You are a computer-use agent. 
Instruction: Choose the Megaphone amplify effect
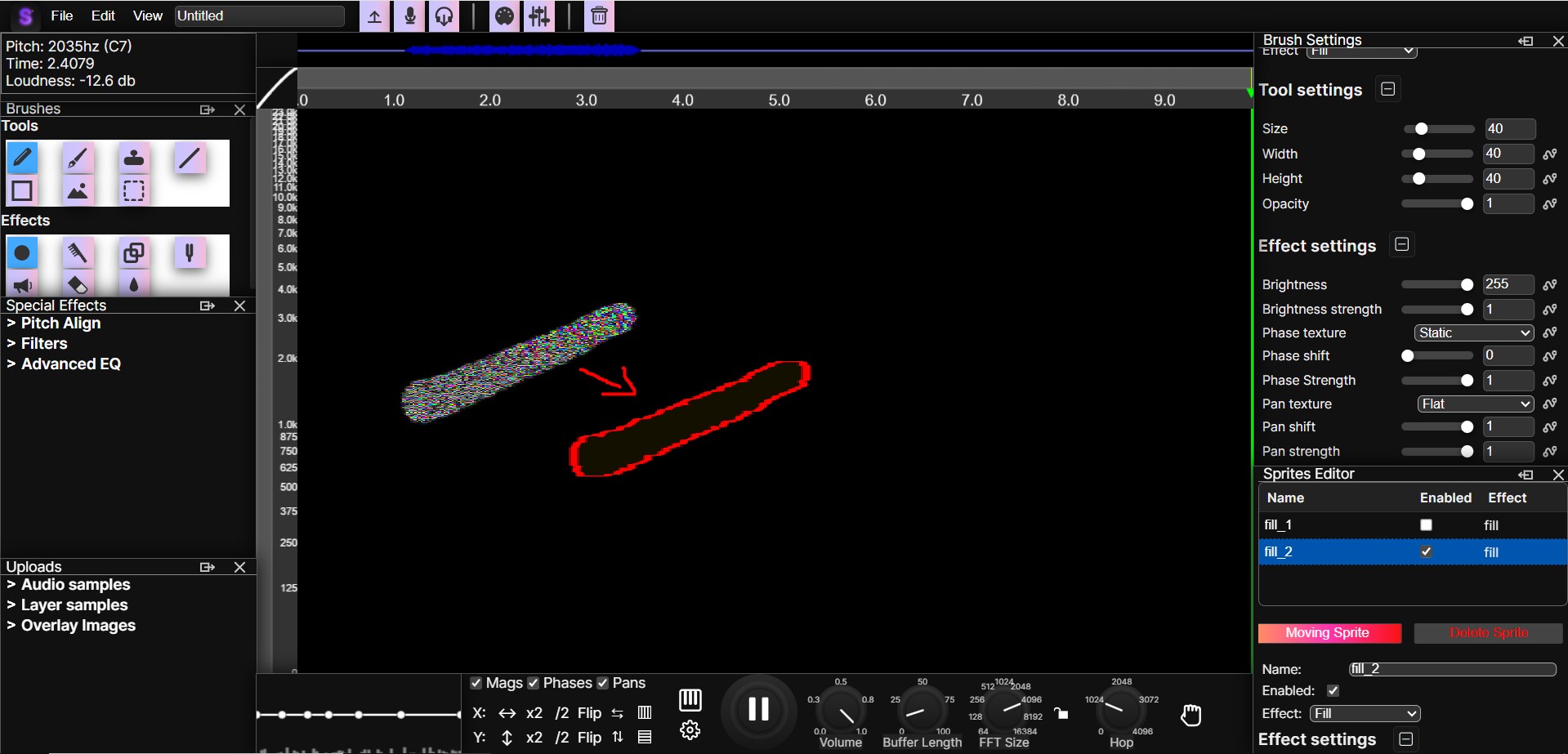22,284
